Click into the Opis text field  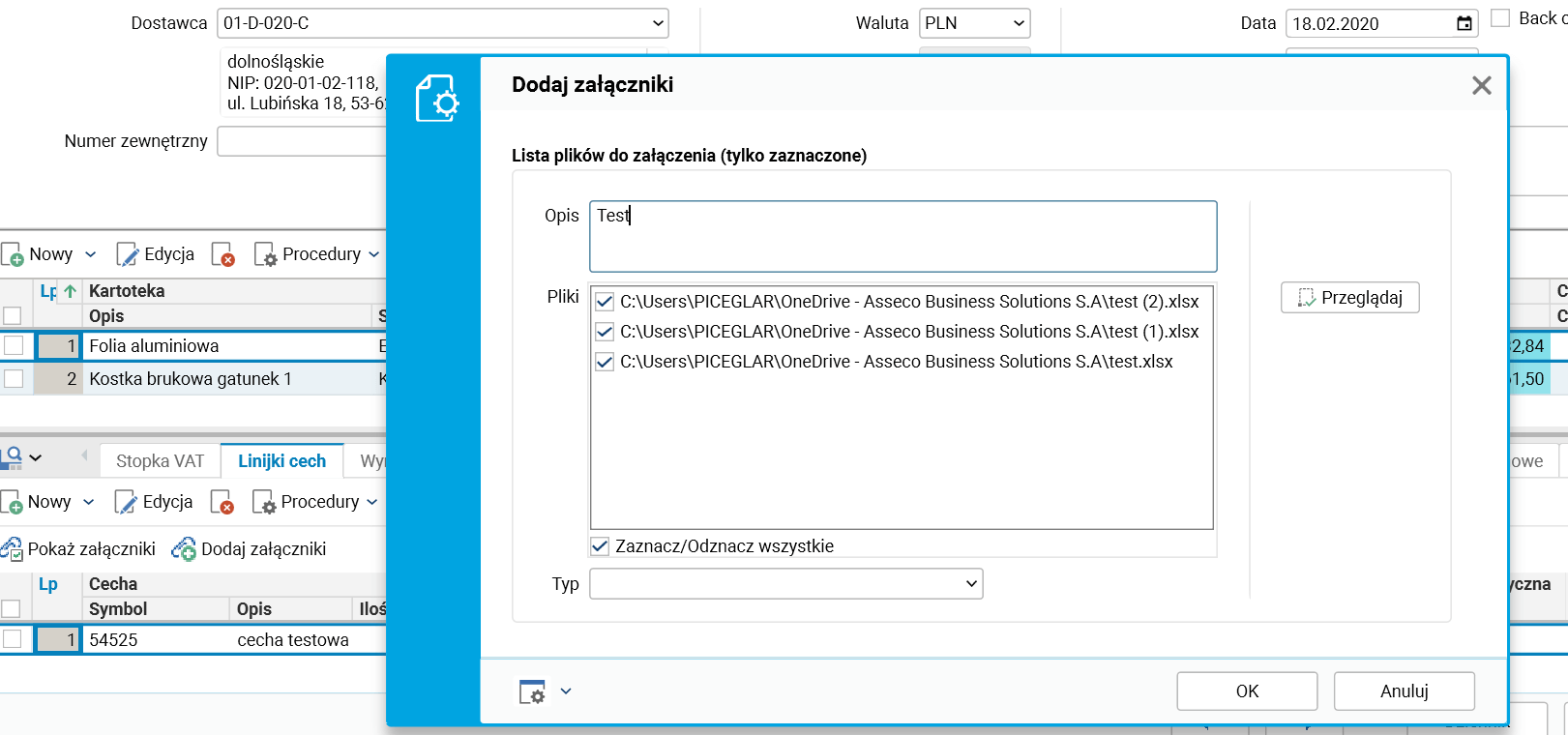(902, 237)
